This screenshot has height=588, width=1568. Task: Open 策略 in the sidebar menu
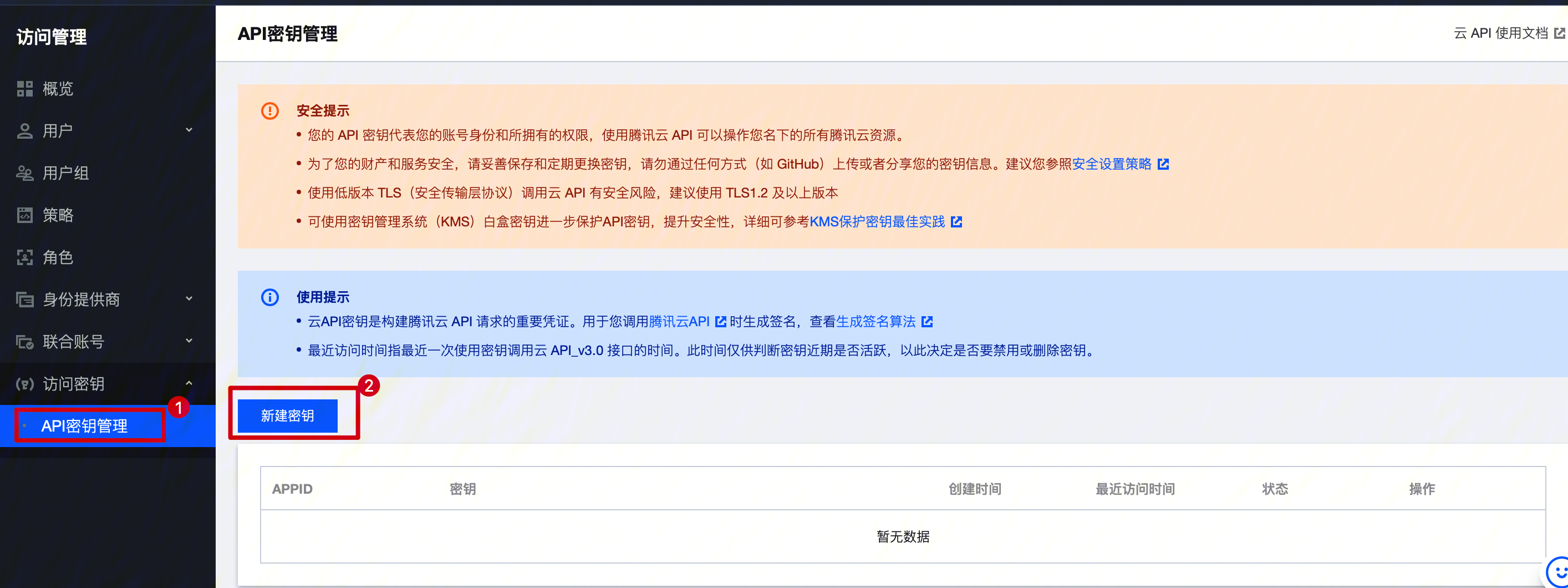[58, 215]
